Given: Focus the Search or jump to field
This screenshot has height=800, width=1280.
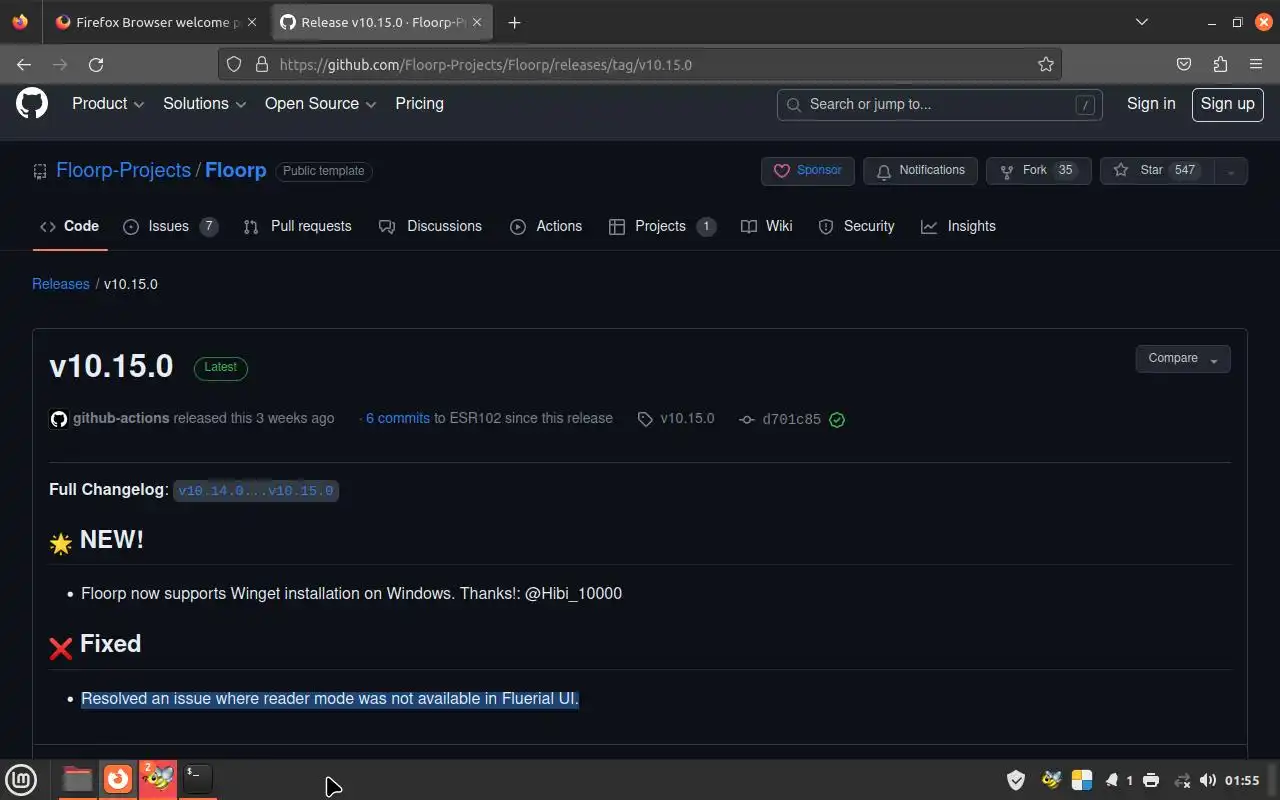Looking at the screenshot, I should [x=940, y=104].
